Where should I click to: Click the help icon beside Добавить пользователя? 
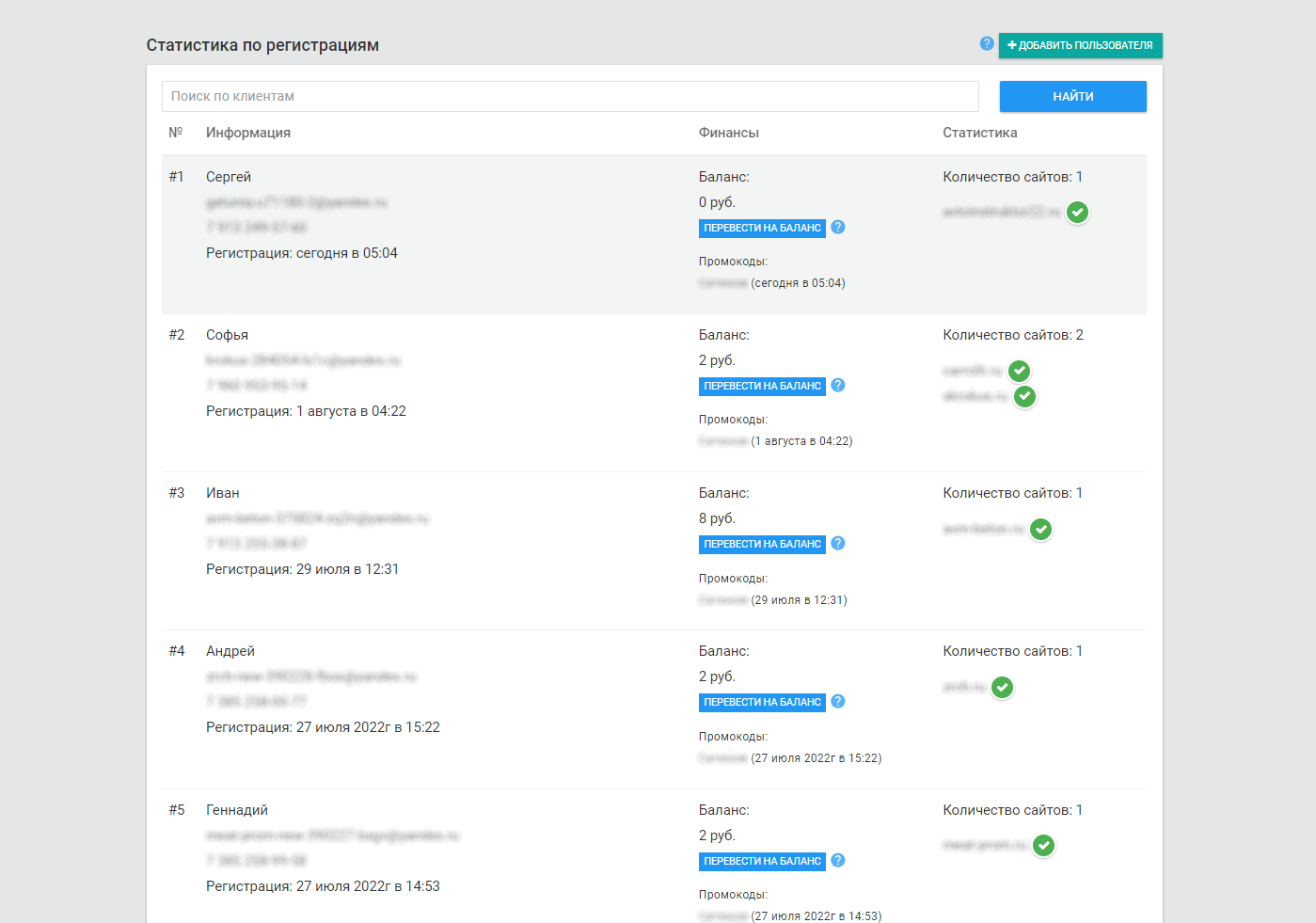(x=987, y=43)
